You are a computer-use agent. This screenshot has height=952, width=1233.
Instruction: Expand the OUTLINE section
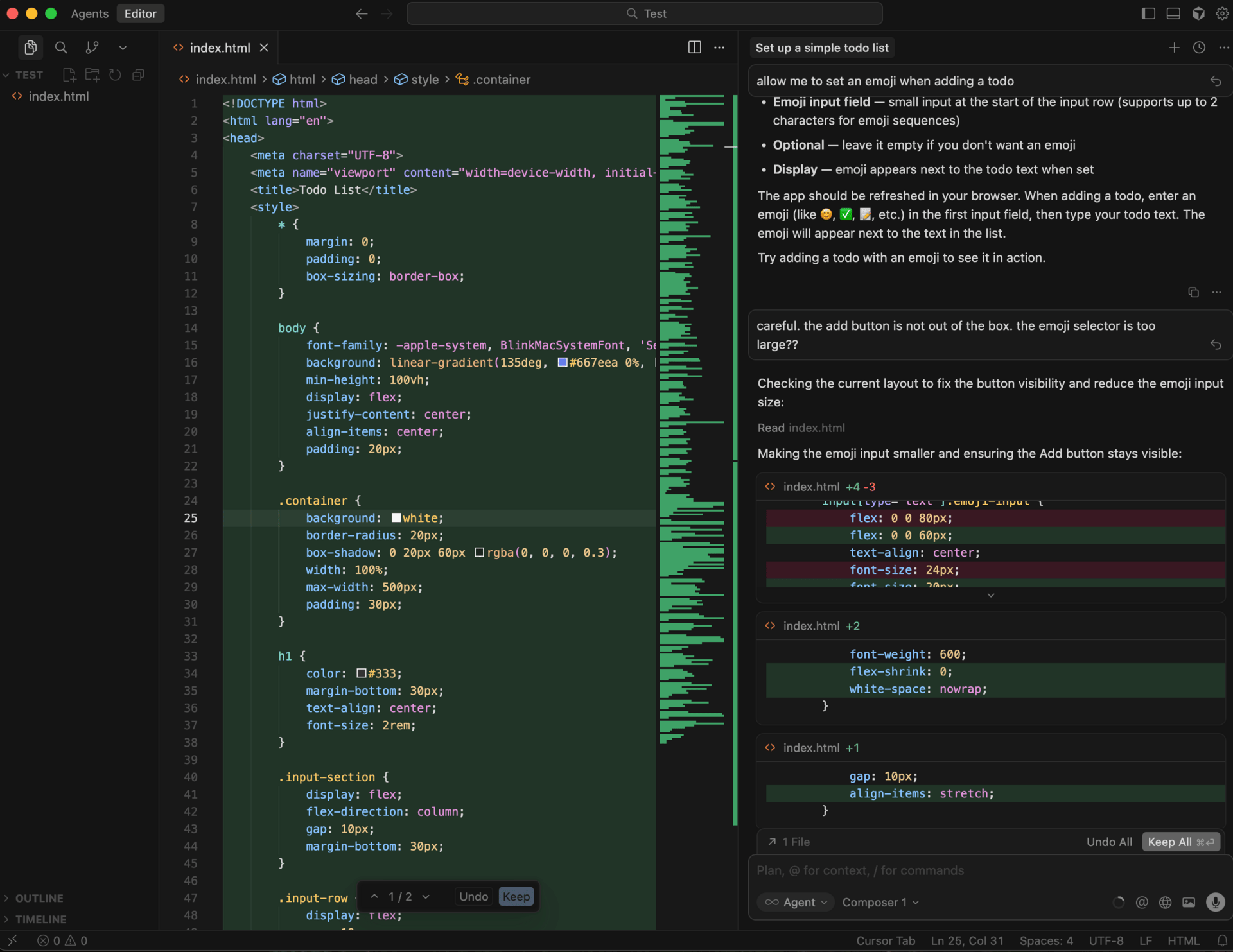coord(39,898)
